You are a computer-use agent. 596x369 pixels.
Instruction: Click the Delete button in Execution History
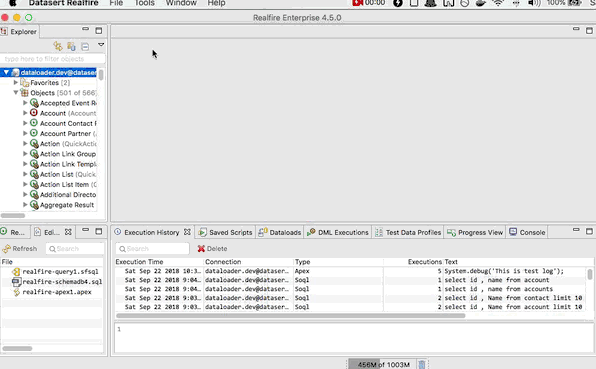pyautogui.click(x=212, y=249)
